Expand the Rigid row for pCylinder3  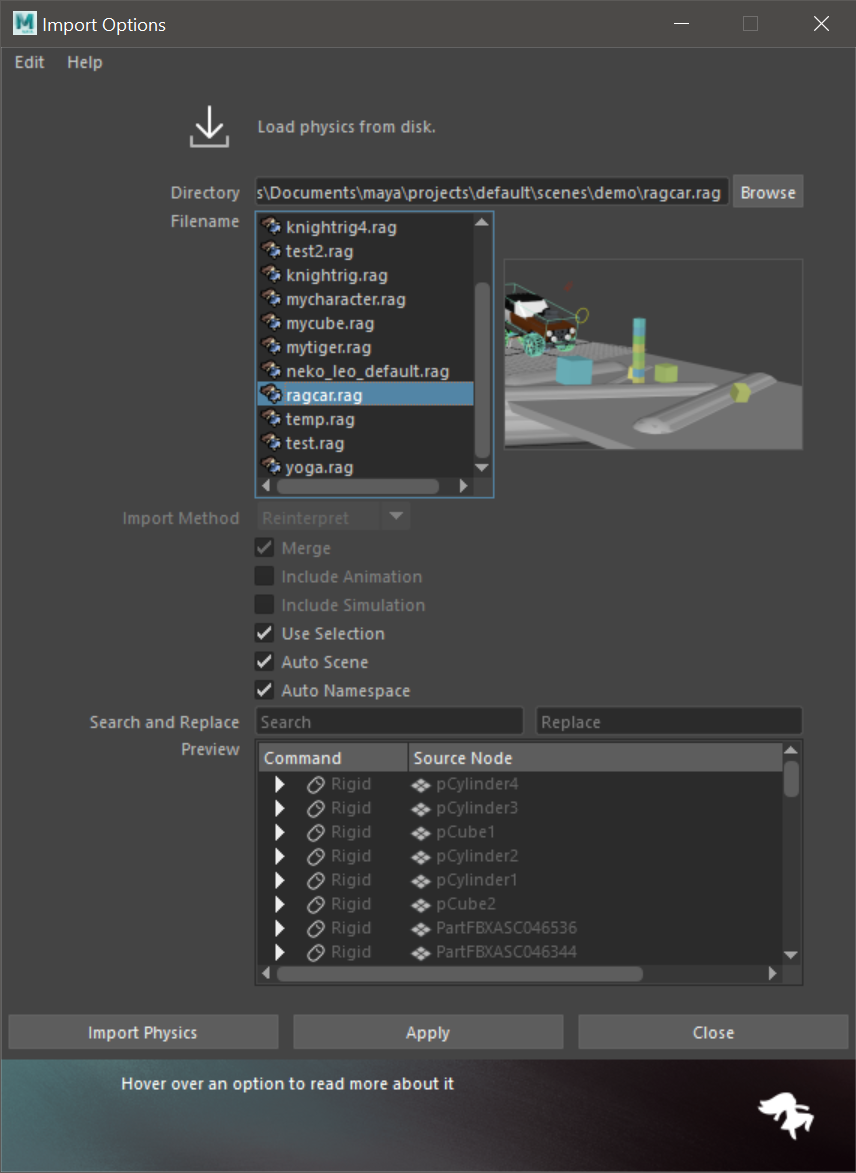pos(280,808)
